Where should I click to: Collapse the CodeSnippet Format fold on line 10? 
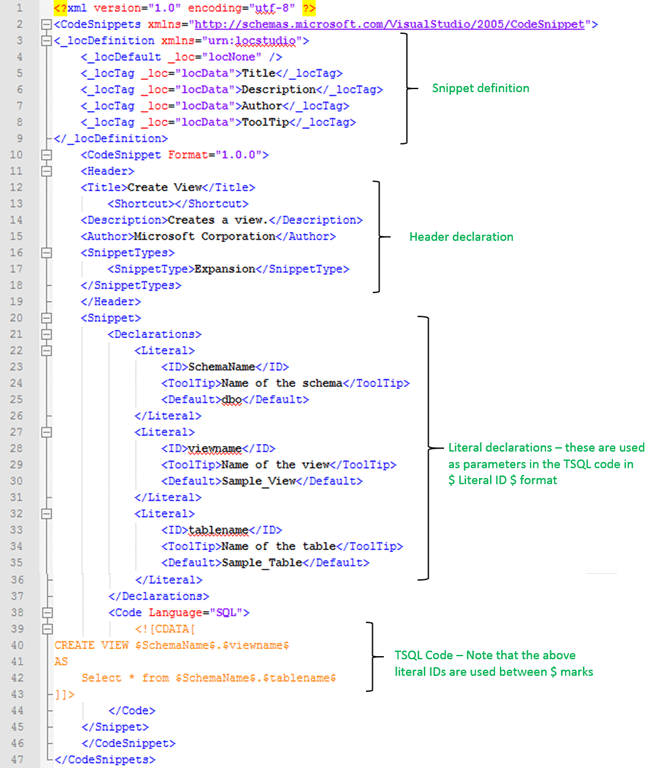point(46,155)
